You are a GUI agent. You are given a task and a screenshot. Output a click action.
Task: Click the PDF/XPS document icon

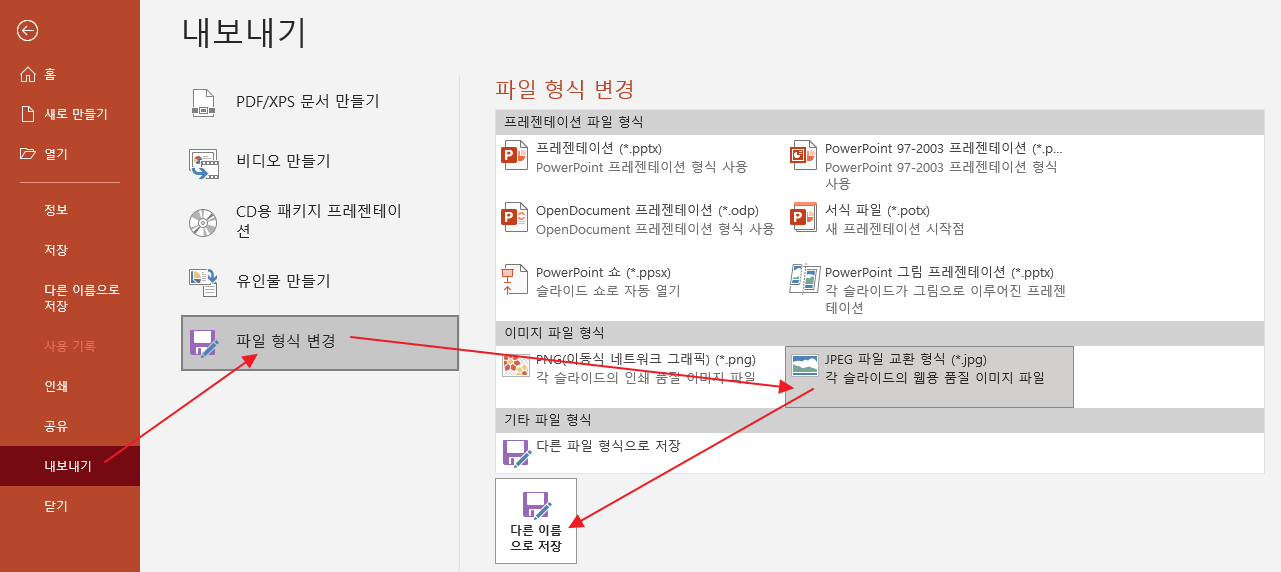203,103
